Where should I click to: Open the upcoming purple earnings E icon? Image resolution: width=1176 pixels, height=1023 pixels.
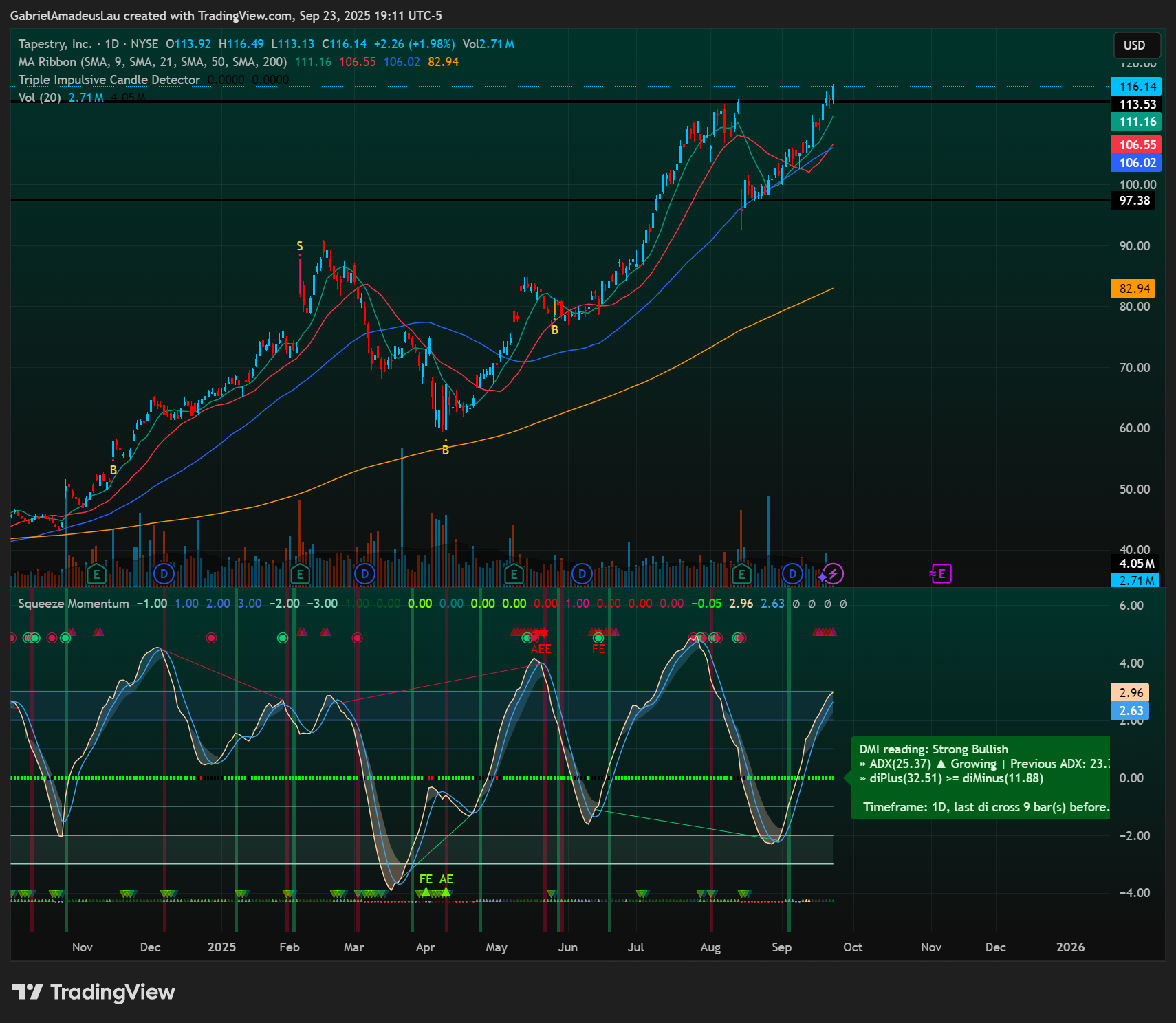point(940,573)
